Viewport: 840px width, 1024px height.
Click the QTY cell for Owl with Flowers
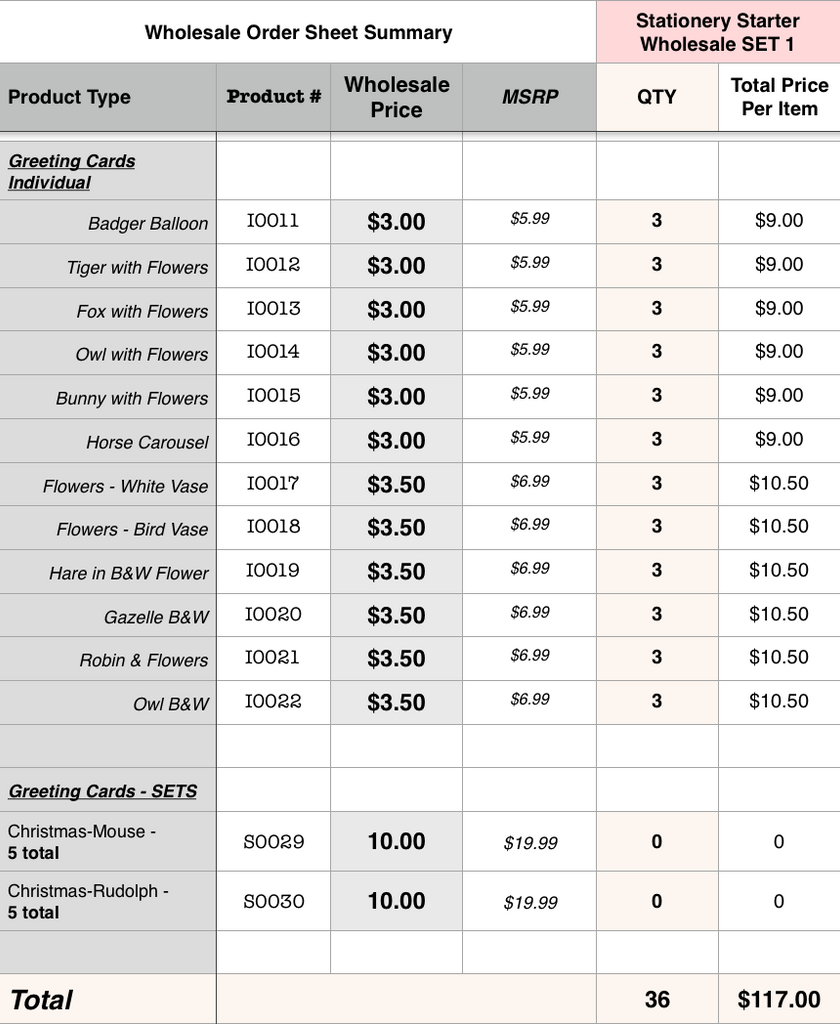click(657, 352)
